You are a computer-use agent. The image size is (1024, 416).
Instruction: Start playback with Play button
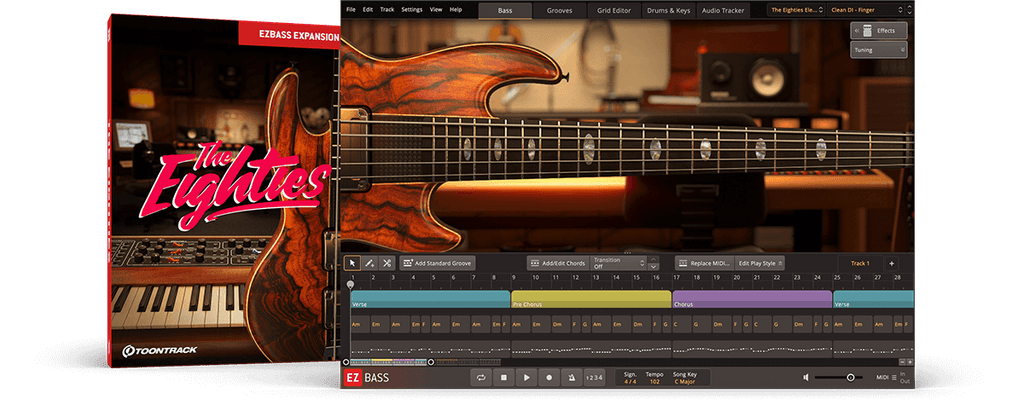point(526,377)
